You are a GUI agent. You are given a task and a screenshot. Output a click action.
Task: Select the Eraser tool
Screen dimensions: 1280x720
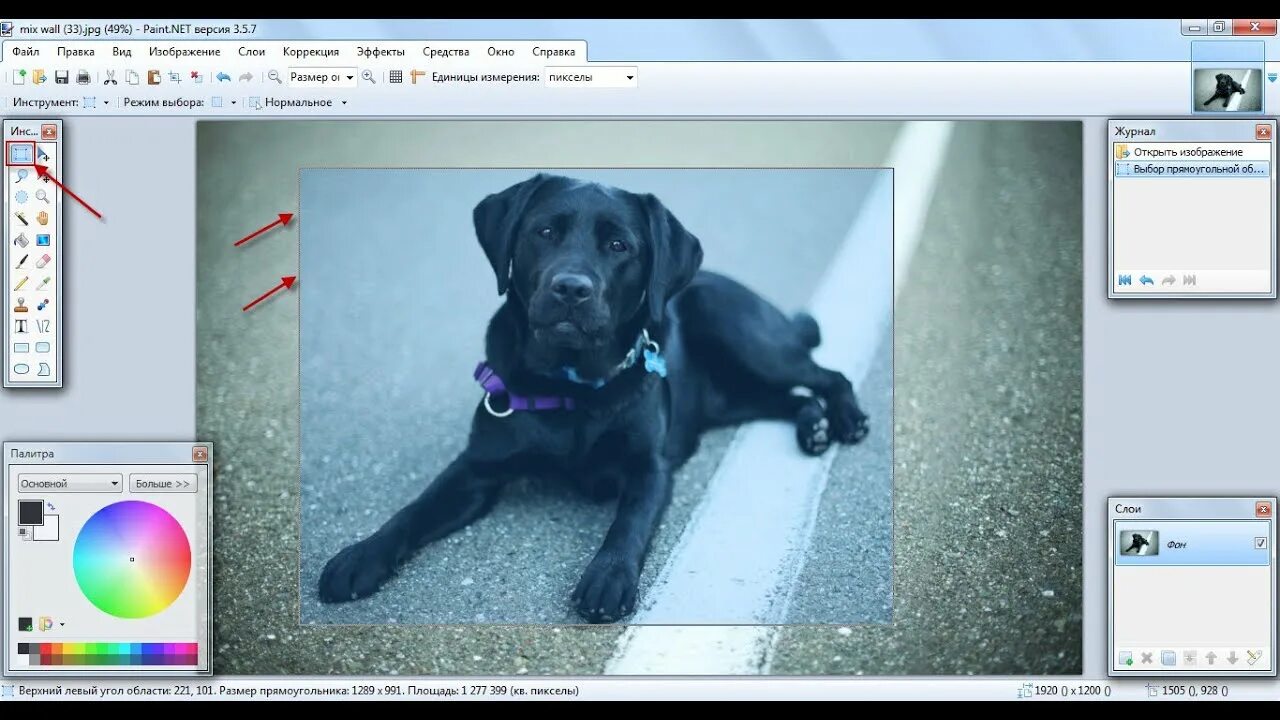[43, 262]
